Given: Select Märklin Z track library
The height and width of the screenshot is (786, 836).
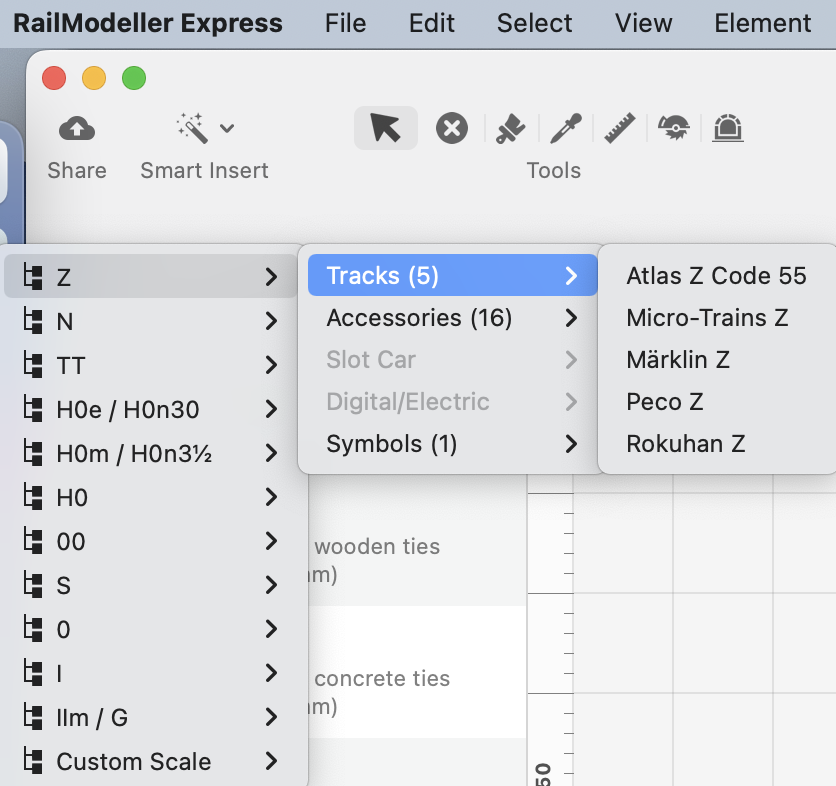Looking at the screenshot, I should point(678,360).
